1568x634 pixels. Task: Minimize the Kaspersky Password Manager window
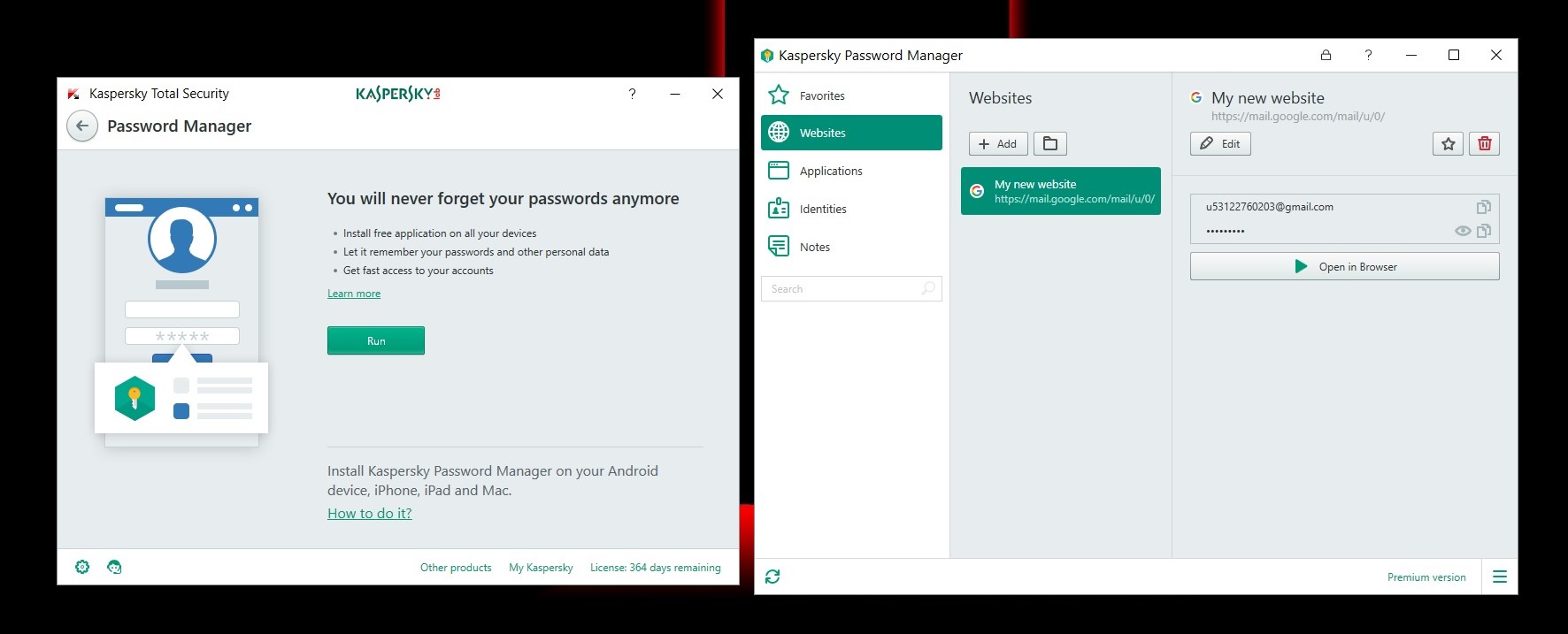tap(1411, 55)
